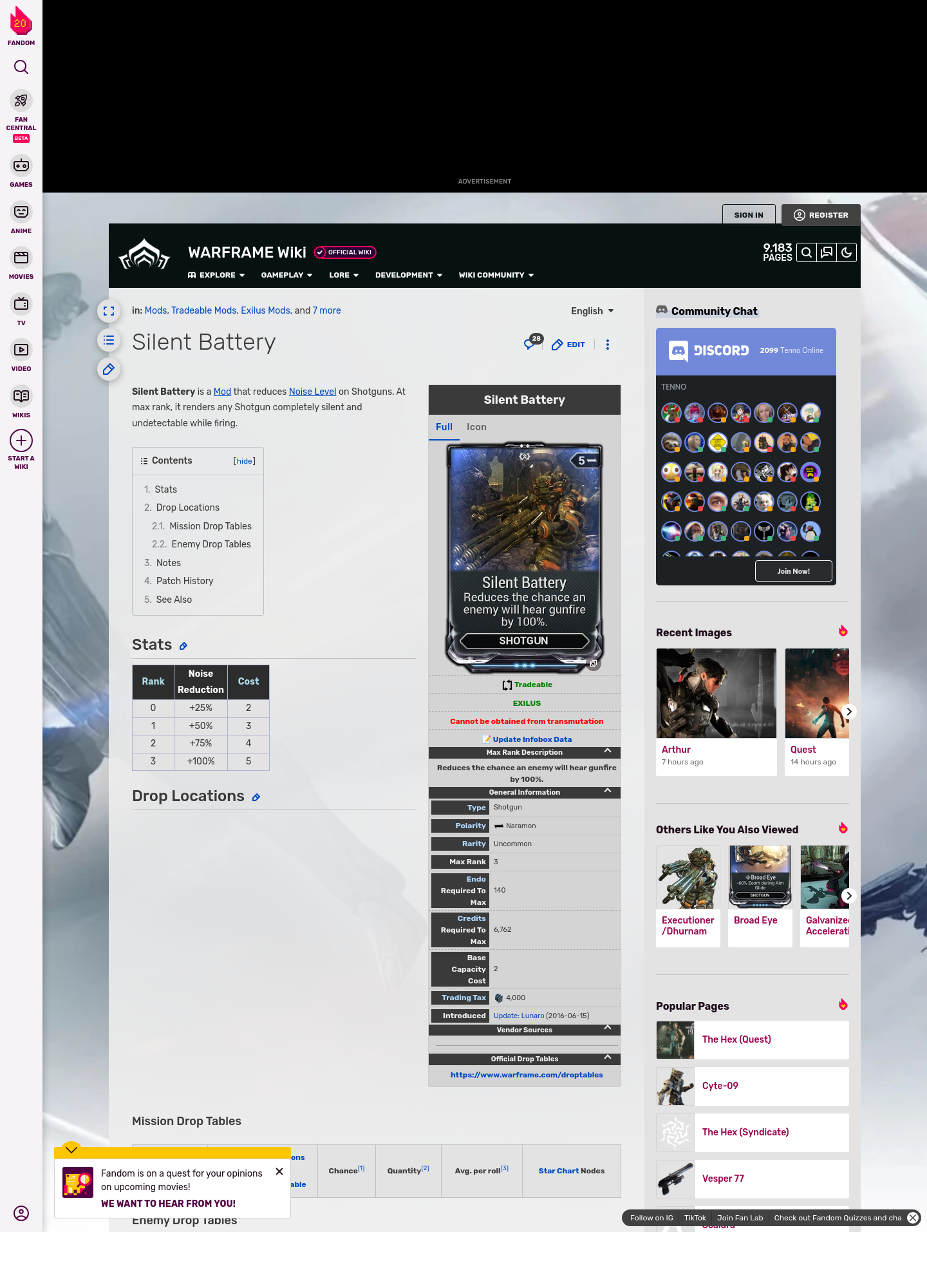Collapse the Max Rank Description section
Screen dimensions: 927x1288
point(607,752)
